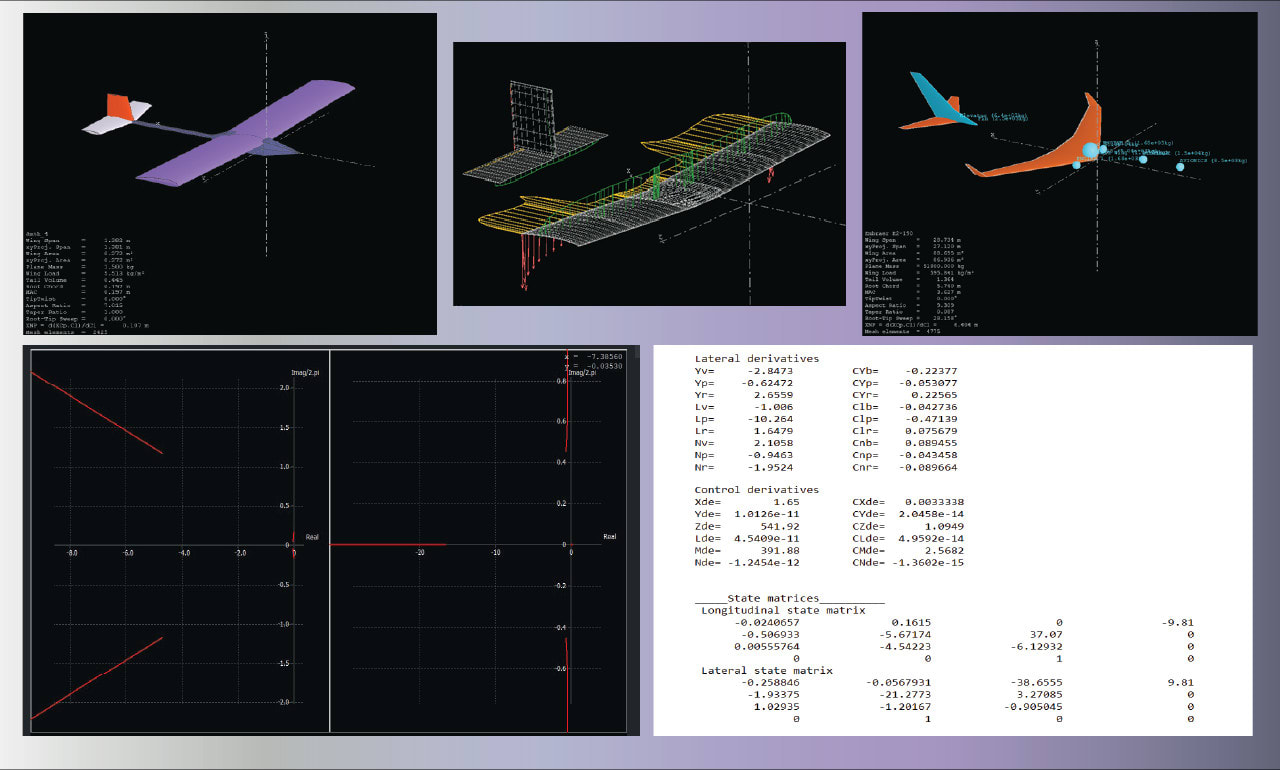Viewport: 1280px width, 770px height.
Task: Click the horizontal red real-axis branch in right plot
Action: pos(390,545)
